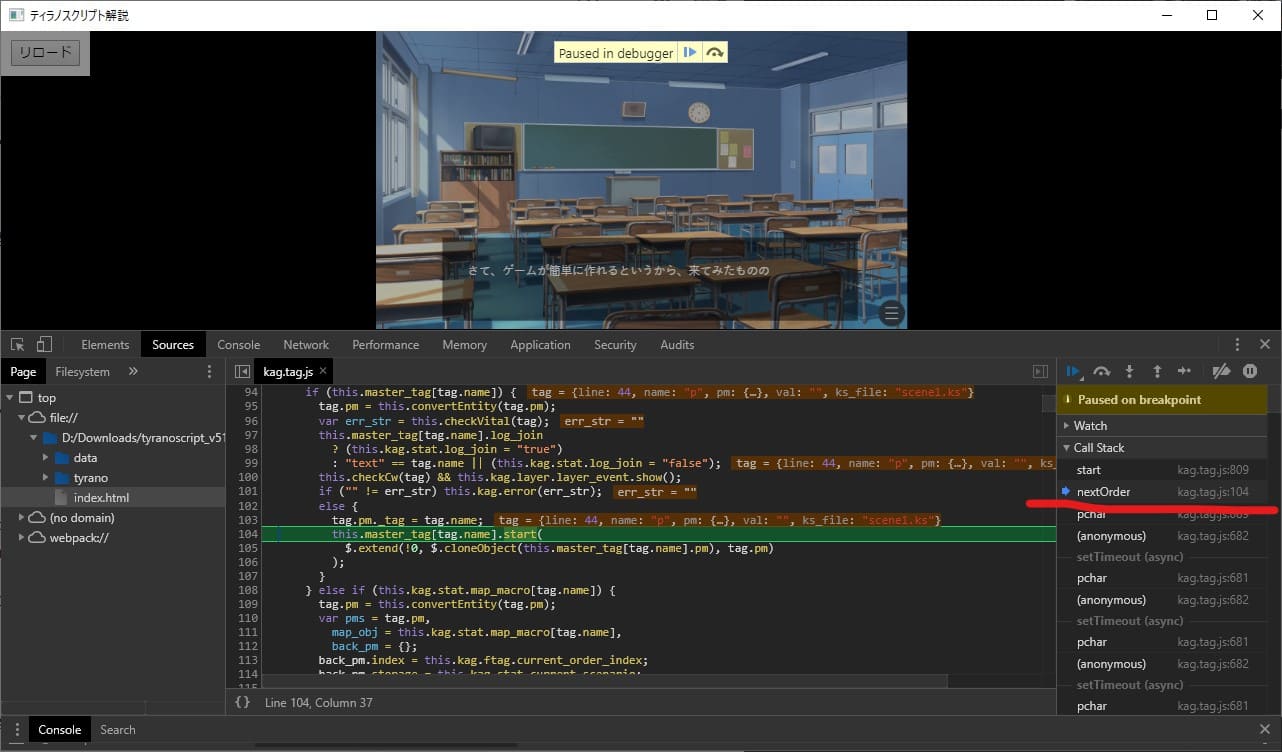Click the リロード button
This screenshot has width=1282, height=752.
(45, 53)
